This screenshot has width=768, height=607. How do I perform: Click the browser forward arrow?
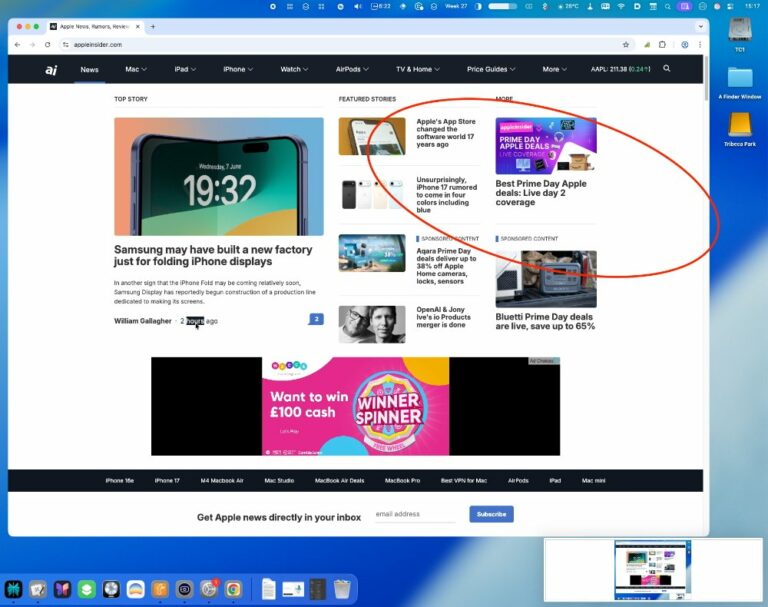[32, 45]
